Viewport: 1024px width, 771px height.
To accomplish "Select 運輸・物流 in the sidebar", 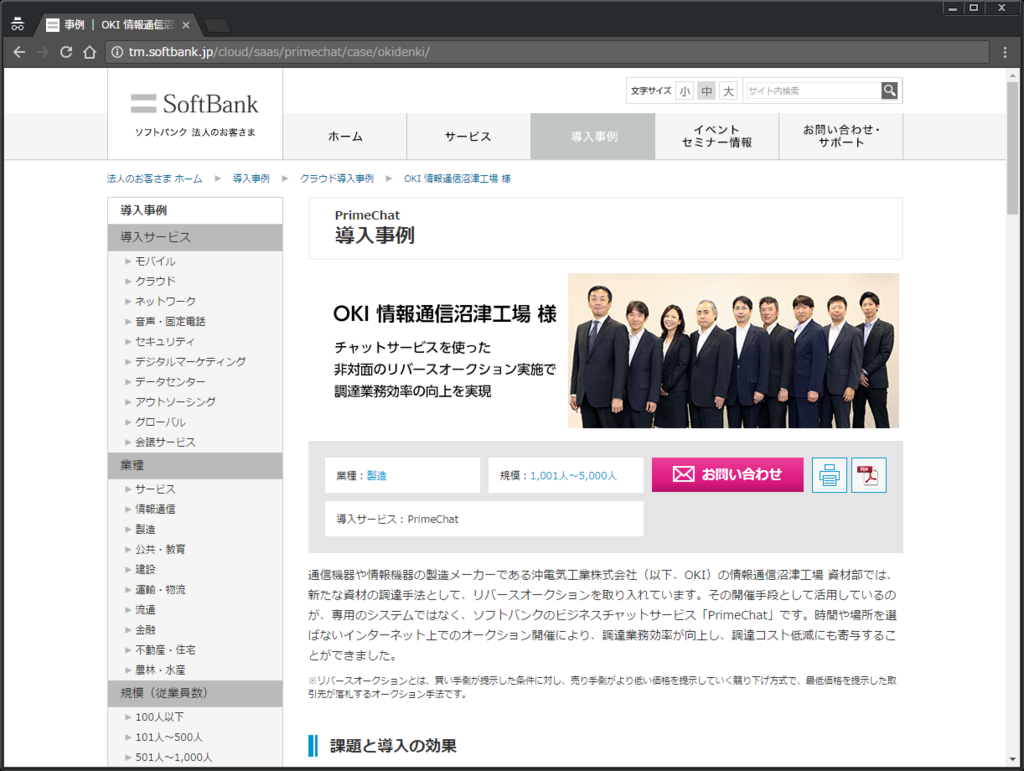I will pos(161,590).
